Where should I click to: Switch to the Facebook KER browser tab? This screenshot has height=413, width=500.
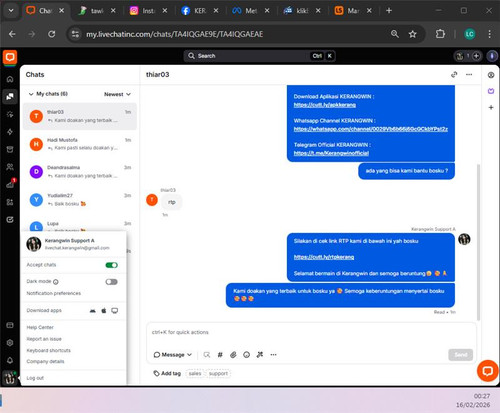tap(200, 11)
